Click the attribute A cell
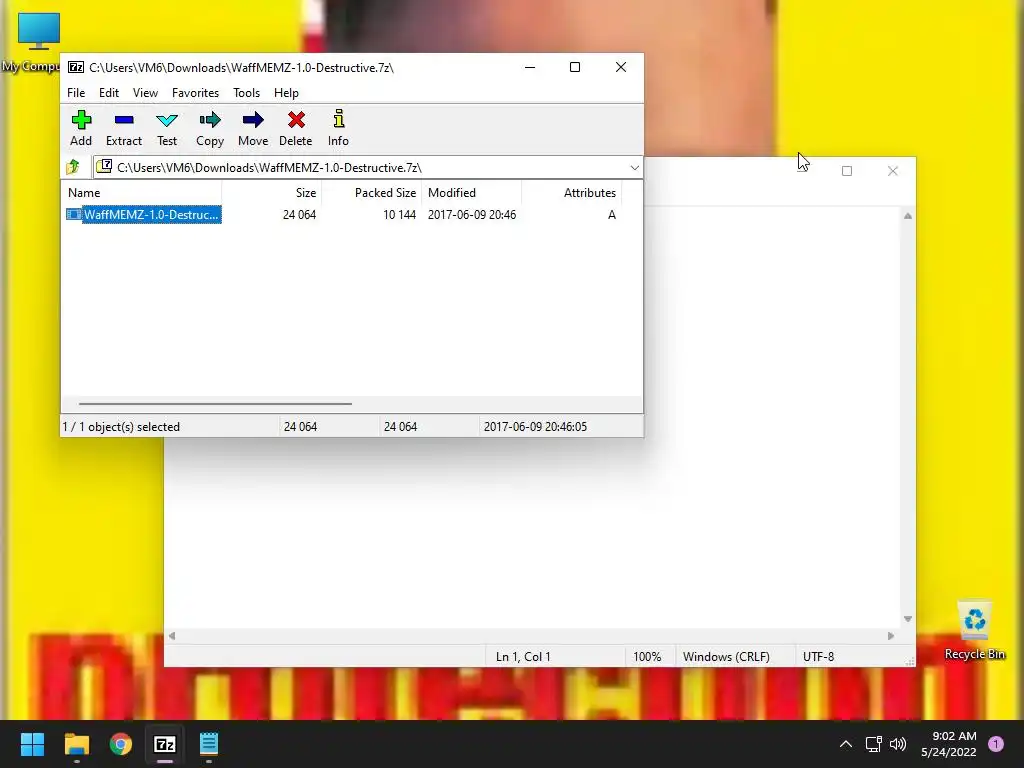The height and width of the screenshot is (768, 1024). [x=612, y=214]
